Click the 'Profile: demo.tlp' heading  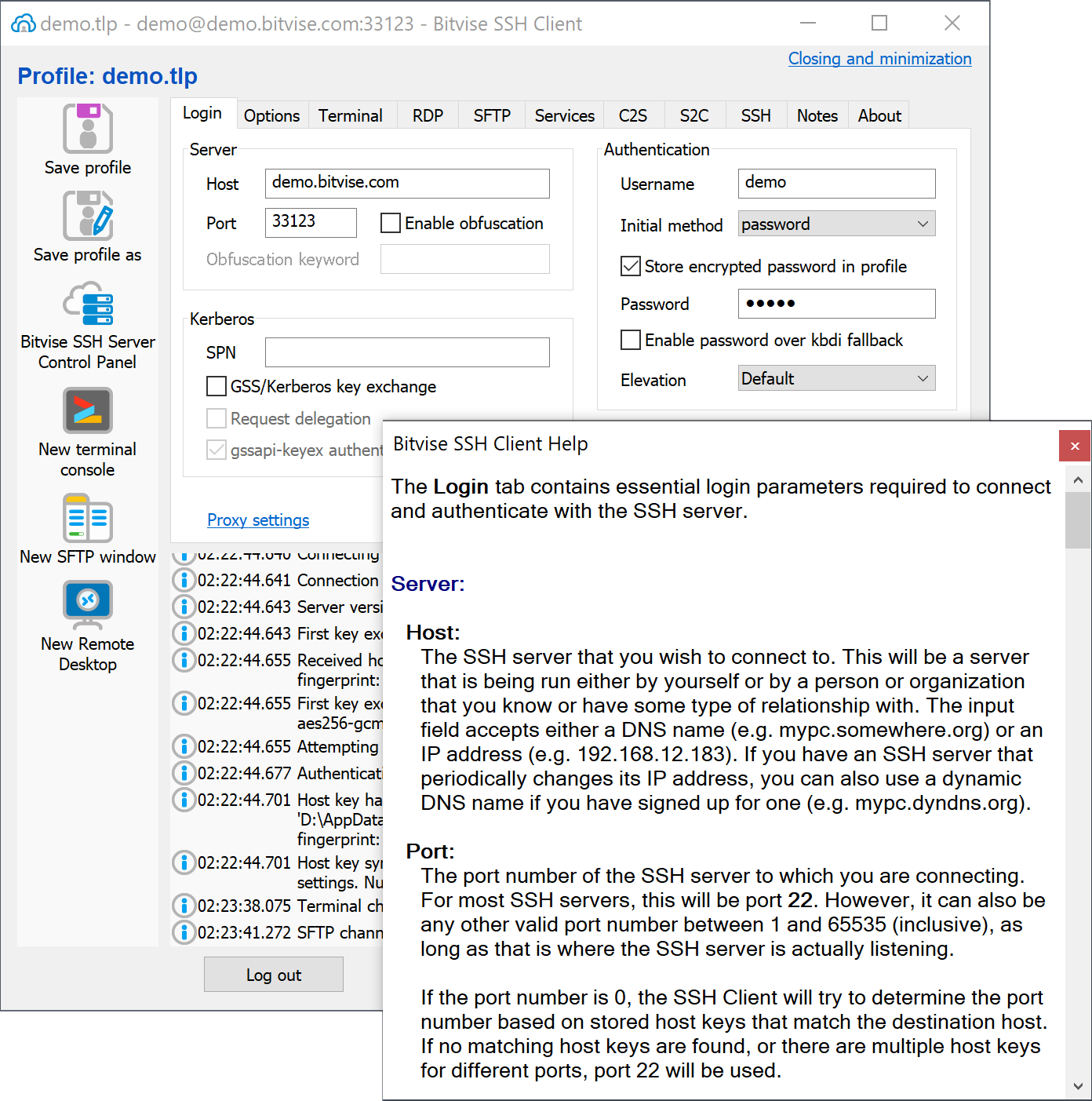pos(107,76)
